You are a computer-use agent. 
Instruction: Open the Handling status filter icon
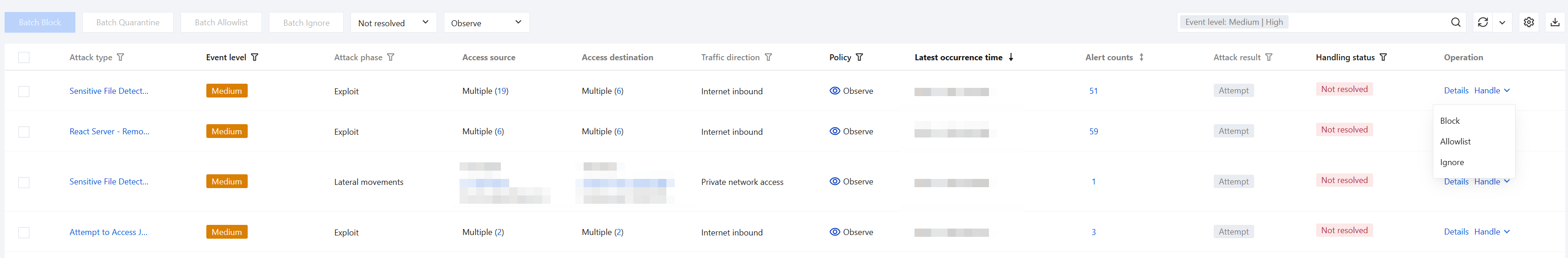click(1383, 57)
